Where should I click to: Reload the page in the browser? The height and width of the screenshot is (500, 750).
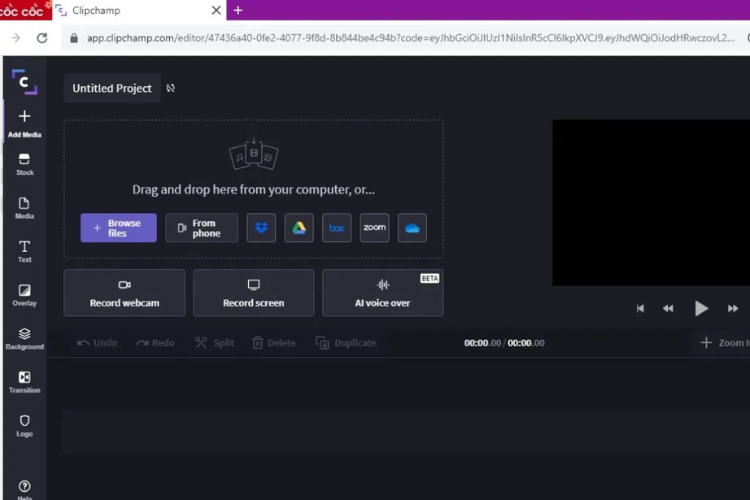pos(42,38)
